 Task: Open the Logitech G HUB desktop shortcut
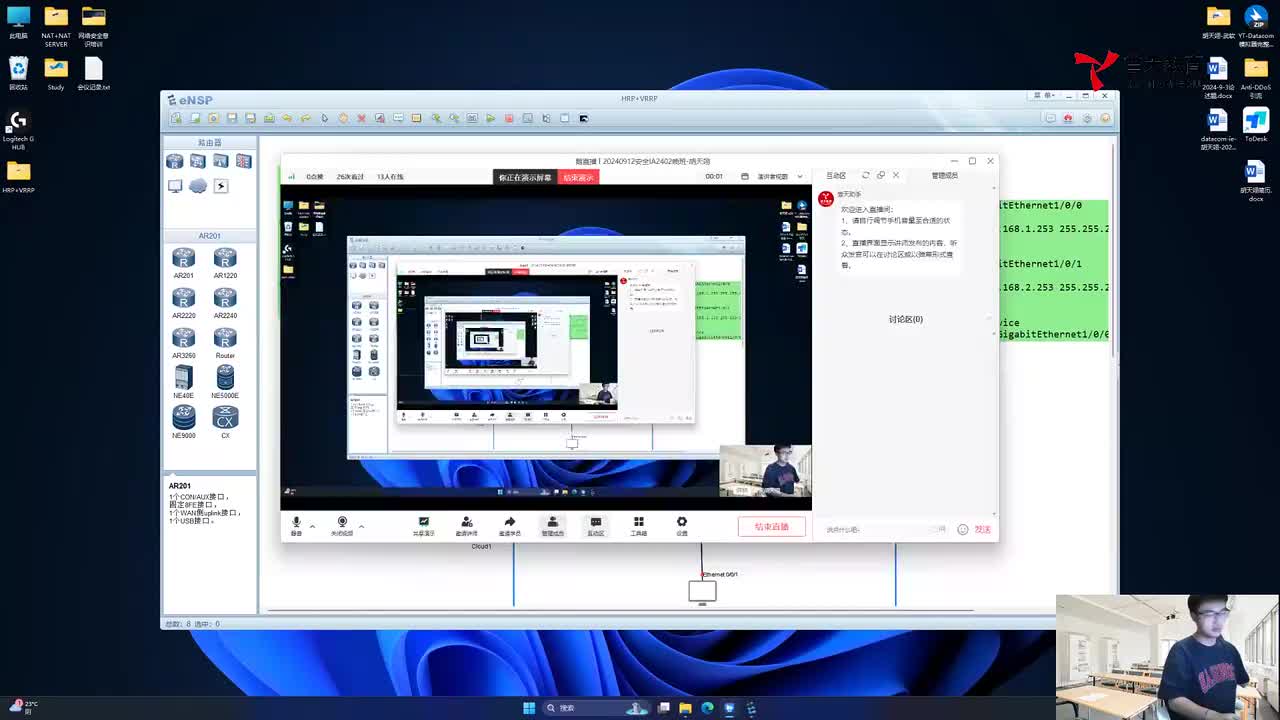tap(18, 129)
